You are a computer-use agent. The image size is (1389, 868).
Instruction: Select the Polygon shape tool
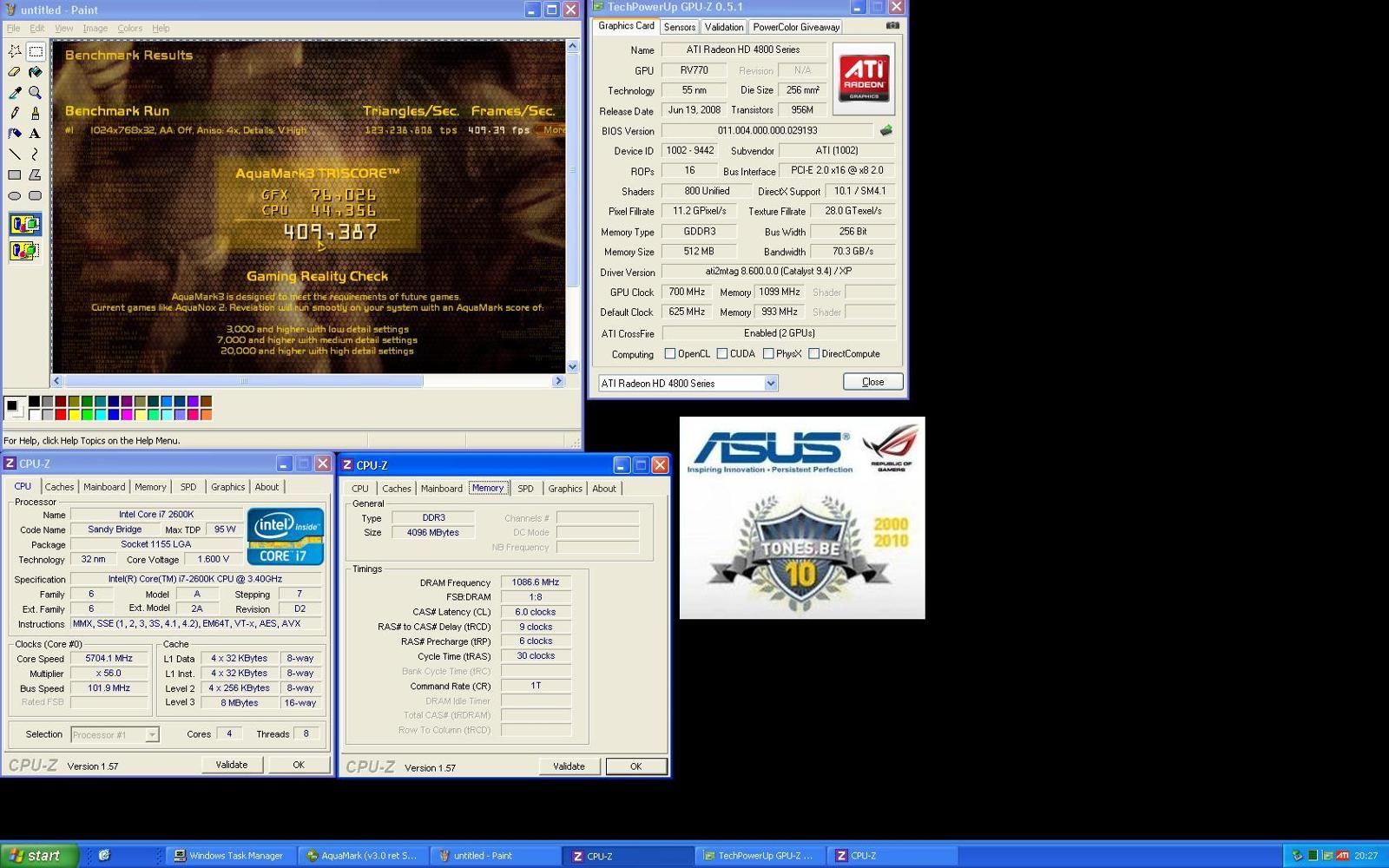[x=36, y=174]
